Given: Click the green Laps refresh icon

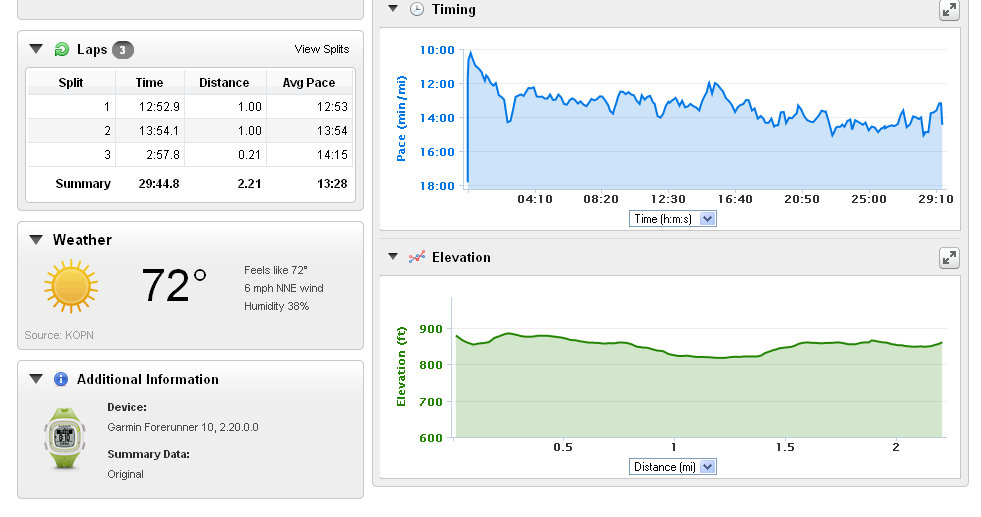Looking at the screenshot, I should (62, 49).
